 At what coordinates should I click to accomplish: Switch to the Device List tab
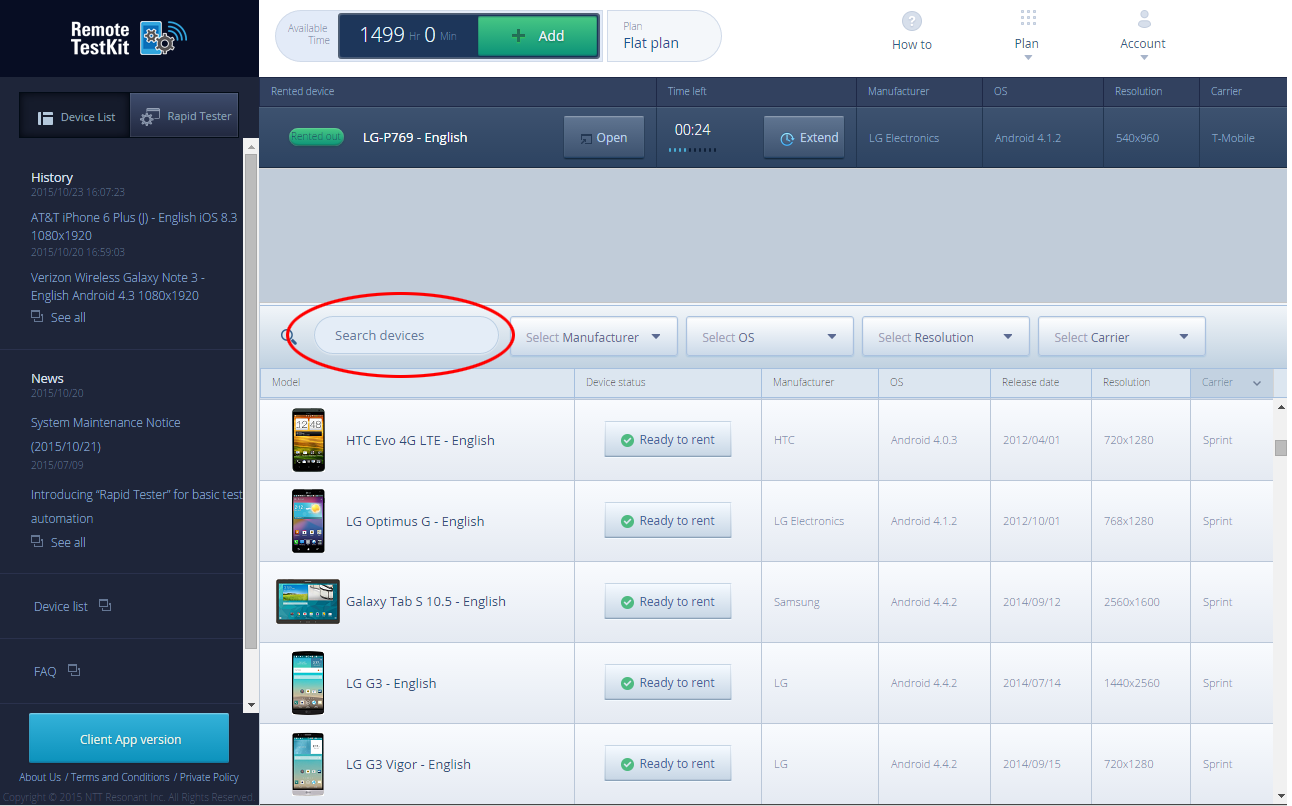(75, 116)
